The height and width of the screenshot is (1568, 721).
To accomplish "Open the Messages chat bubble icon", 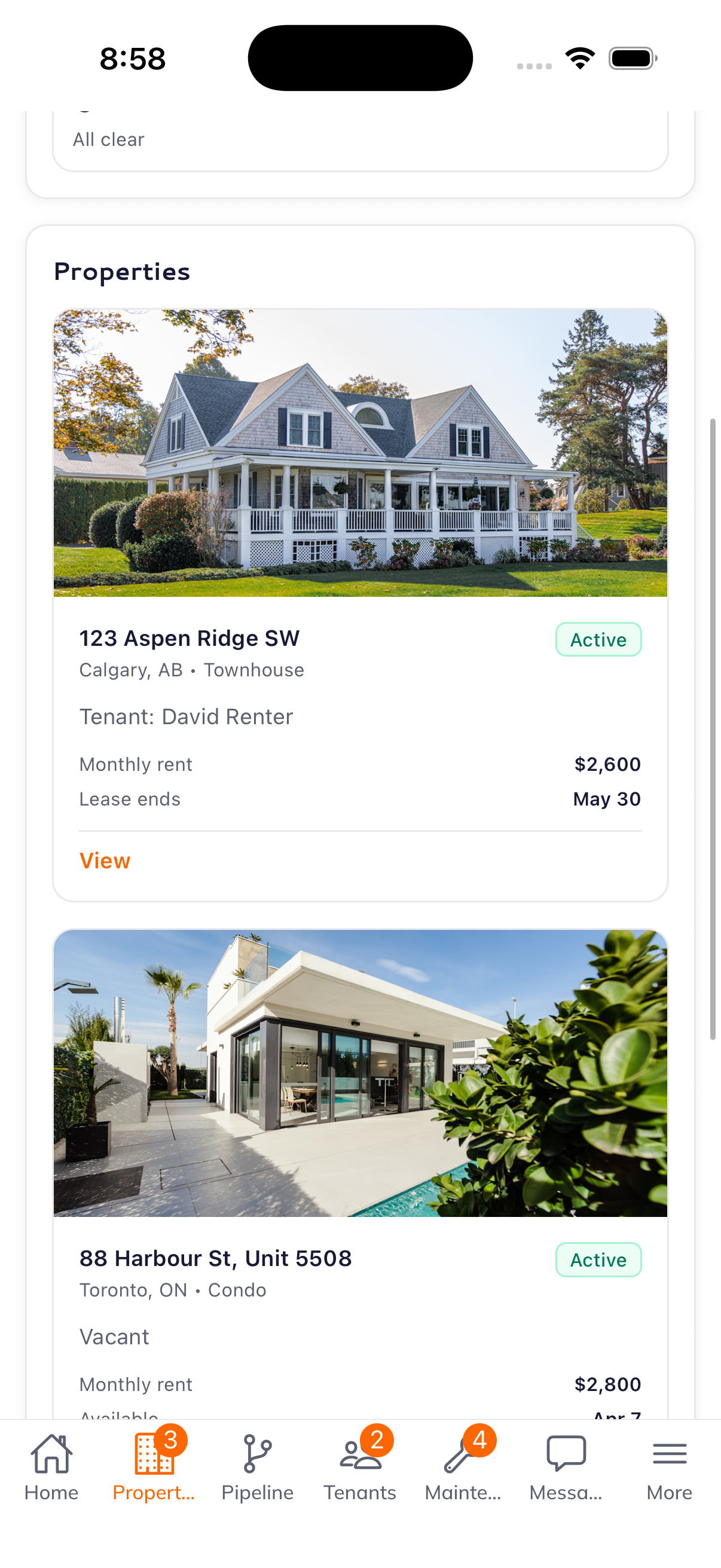I will (566, 1454).
